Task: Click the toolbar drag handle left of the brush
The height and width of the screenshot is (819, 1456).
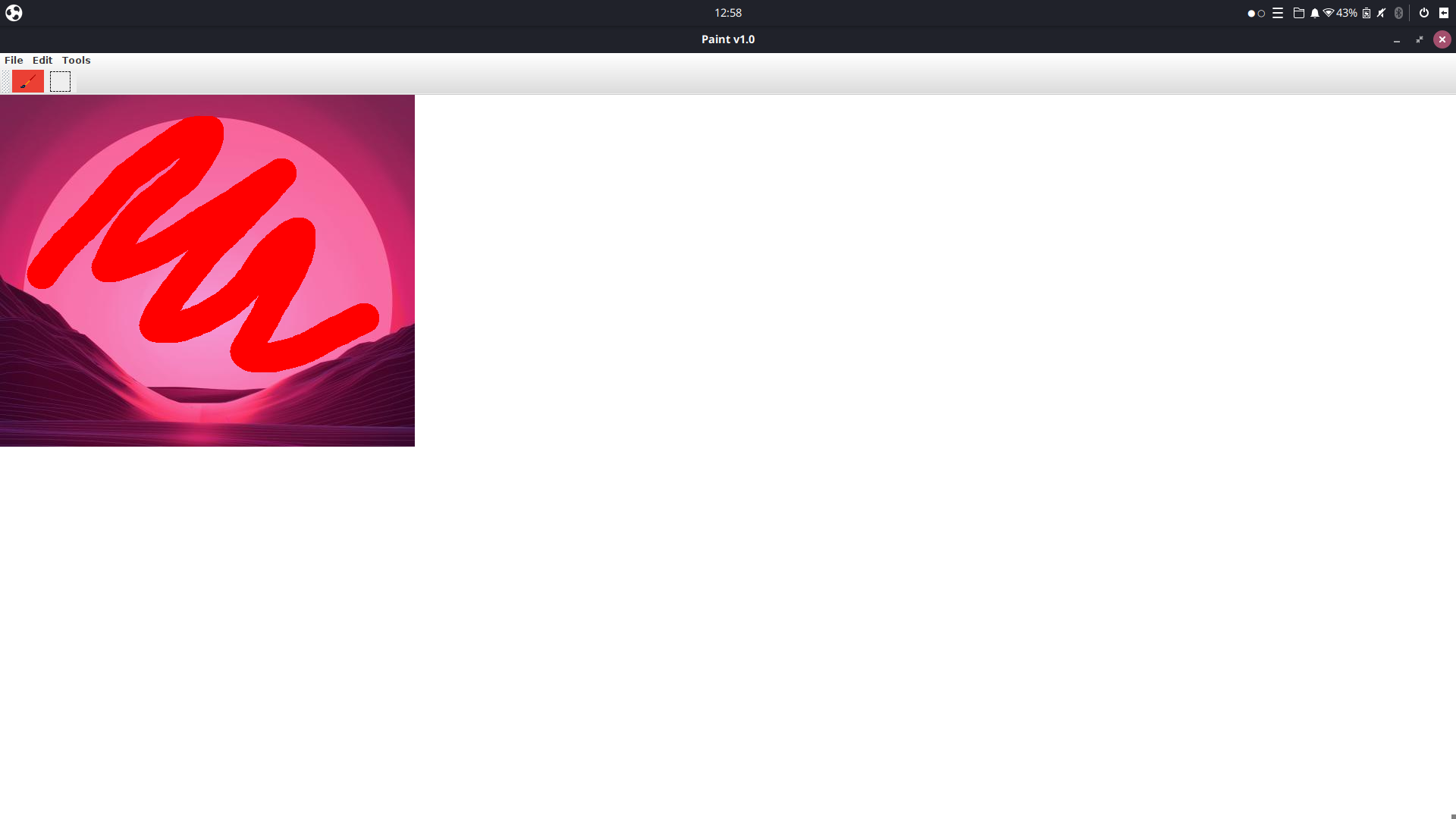Action: [x=5, y=81]
